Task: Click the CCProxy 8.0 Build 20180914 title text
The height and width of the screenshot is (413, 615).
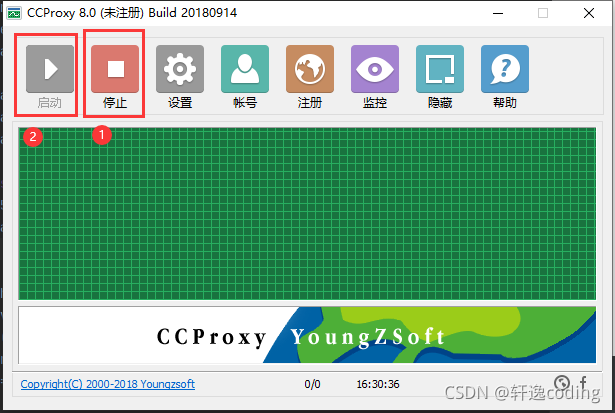Action: 132,13
